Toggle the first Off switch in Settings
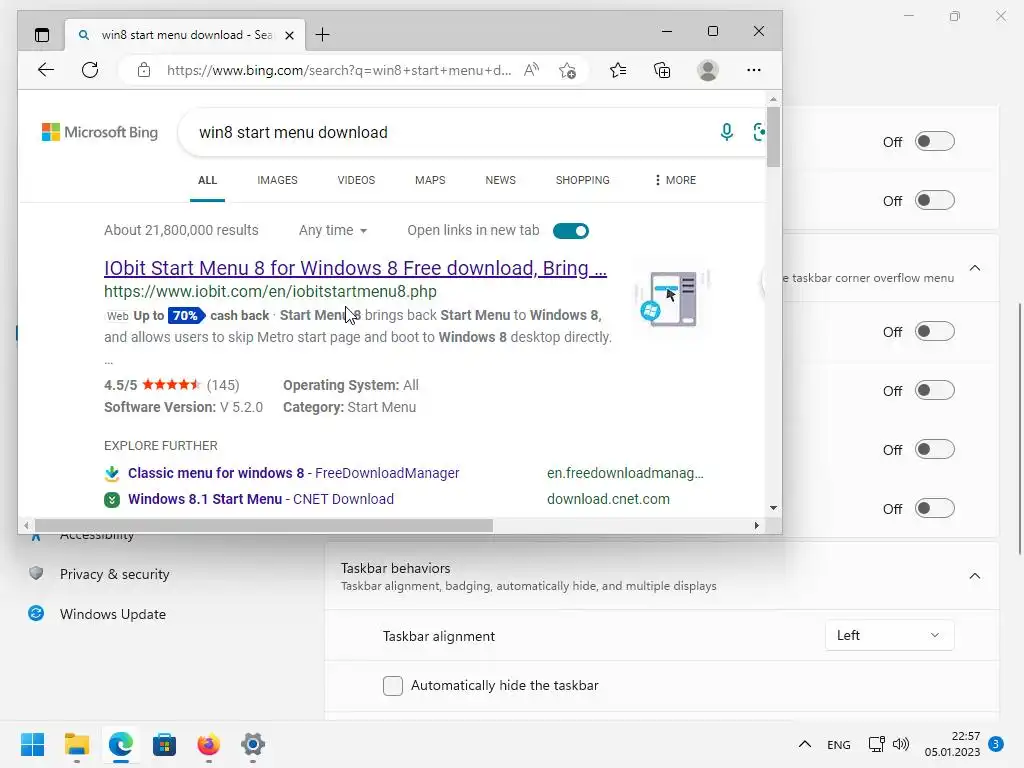1024x768 pixels. (935, 142)
